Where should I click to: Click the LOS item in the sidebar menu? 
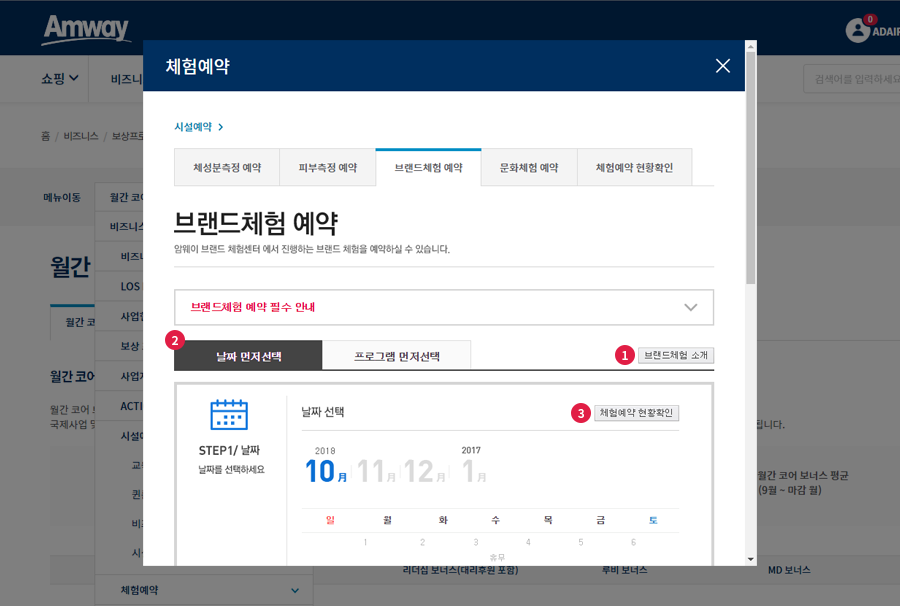[130, 286]
